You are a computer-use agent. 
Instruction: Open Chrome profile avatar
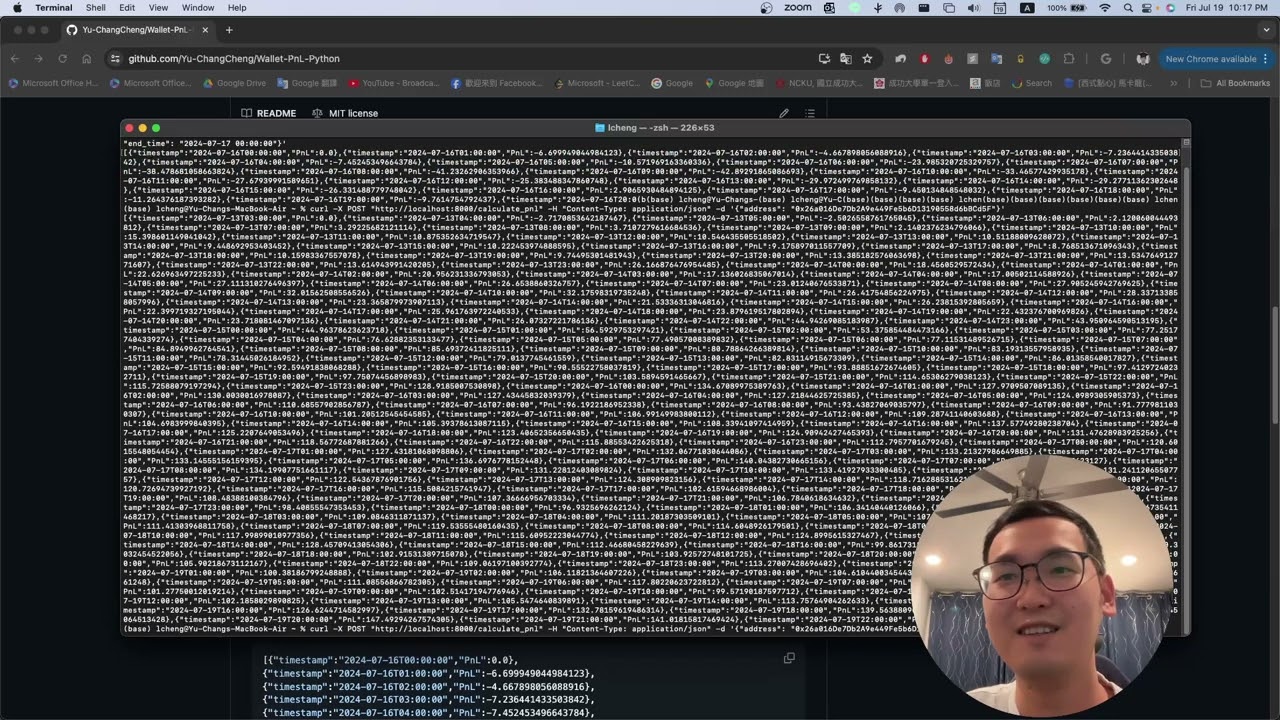[1143, 59]
